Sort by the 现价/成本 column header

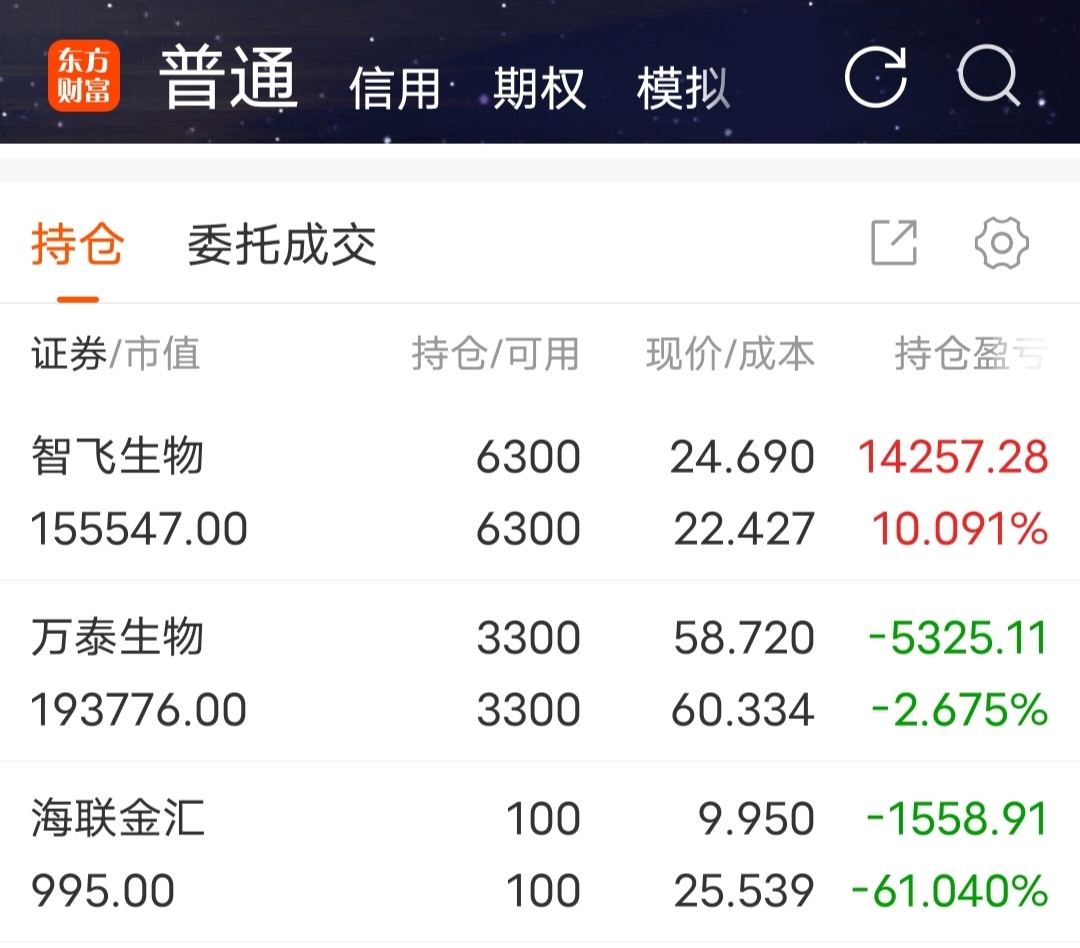point(730,353)
